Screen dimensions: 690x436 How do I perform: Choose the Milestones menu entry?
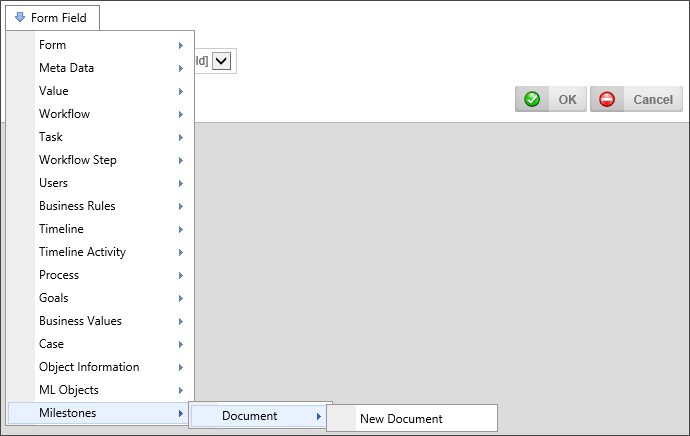68,413
